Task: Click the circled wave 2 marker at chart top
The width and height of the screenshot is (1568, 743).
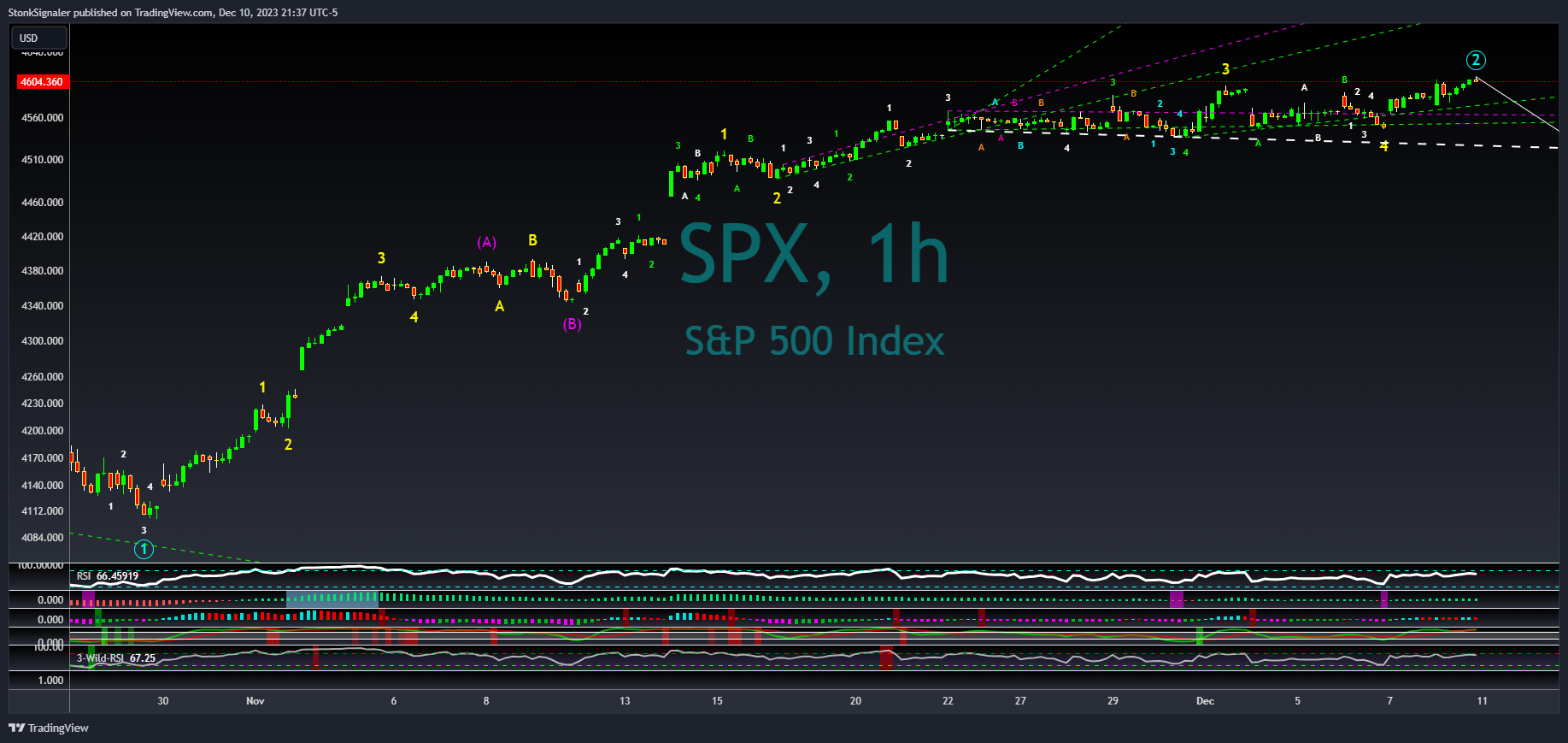Action: tap(1476, 60)
